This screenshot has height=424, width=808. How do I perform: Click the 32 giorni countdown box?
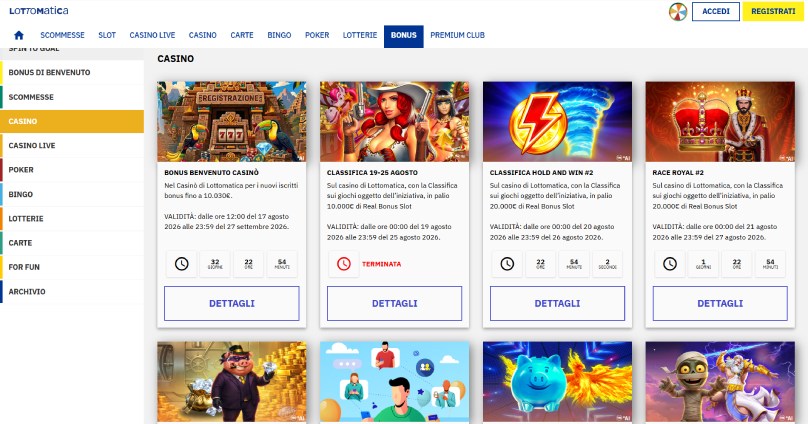click(x=215, y=264)
